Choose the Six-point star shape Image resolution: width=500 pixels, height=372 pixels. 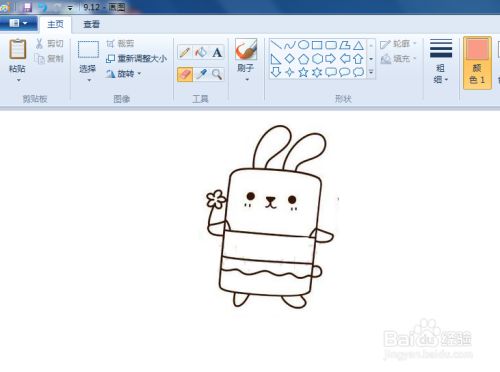coord(317,72)
